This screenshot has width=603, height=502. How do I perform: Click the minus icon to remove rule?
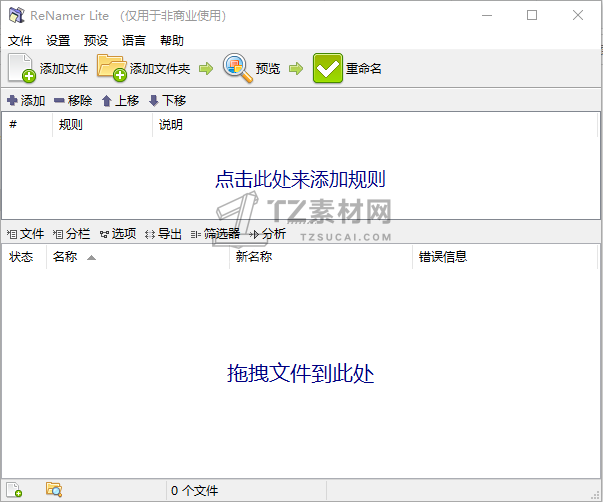(59, 101)
